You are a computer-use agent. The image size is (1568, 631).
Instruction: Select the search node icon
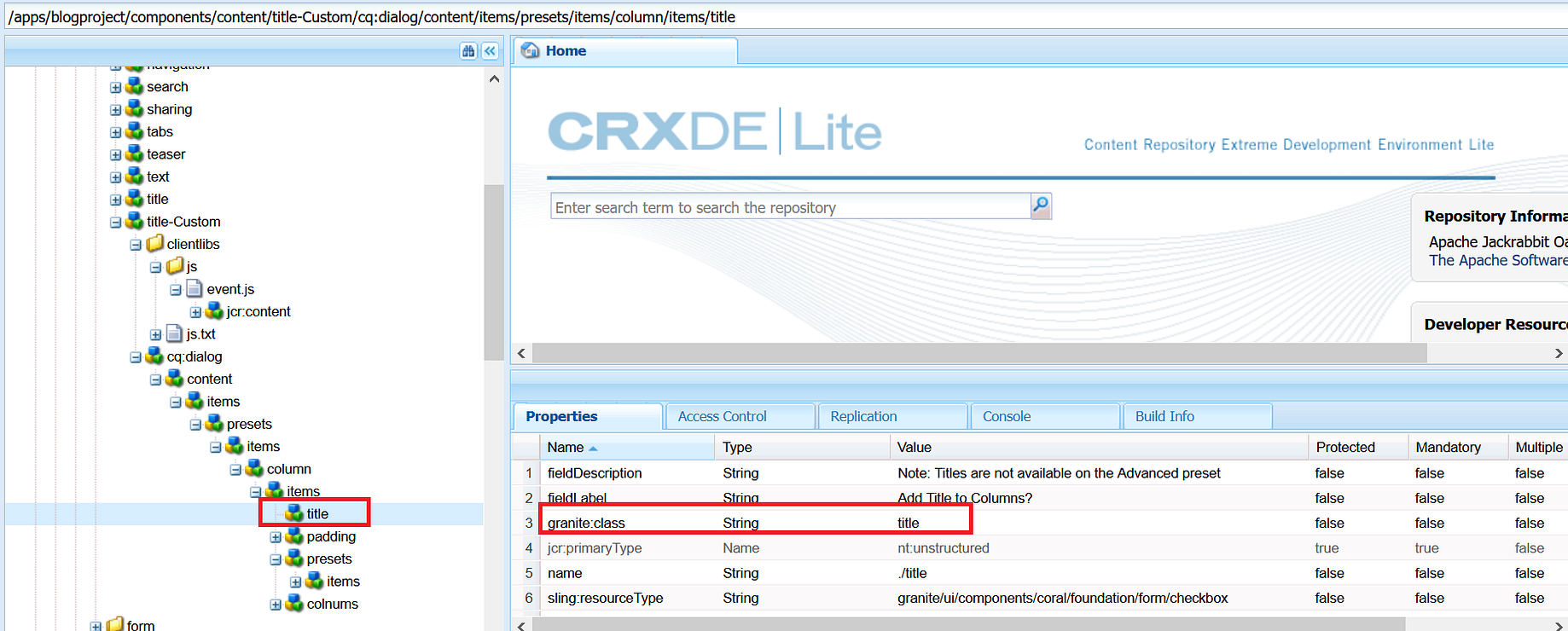coord(134,86)
